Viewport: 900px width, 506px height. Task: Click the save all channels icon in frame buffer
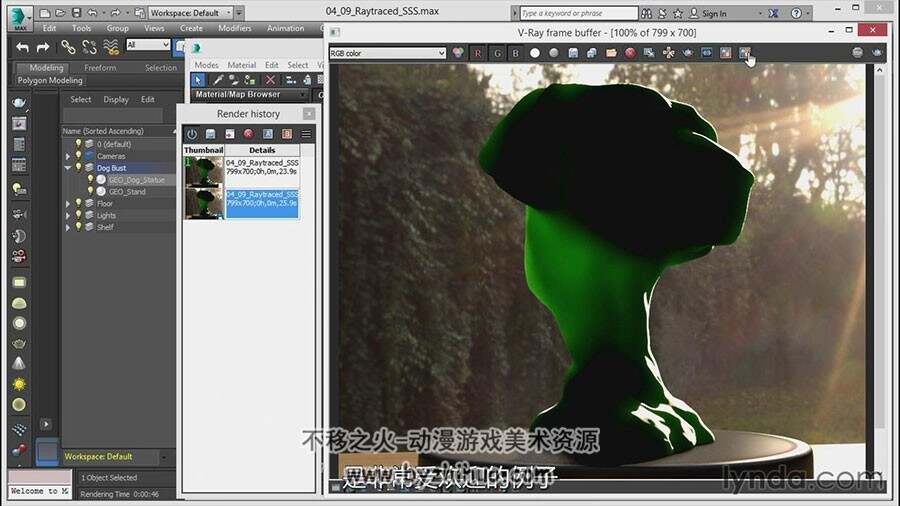[x=592, y=53]
